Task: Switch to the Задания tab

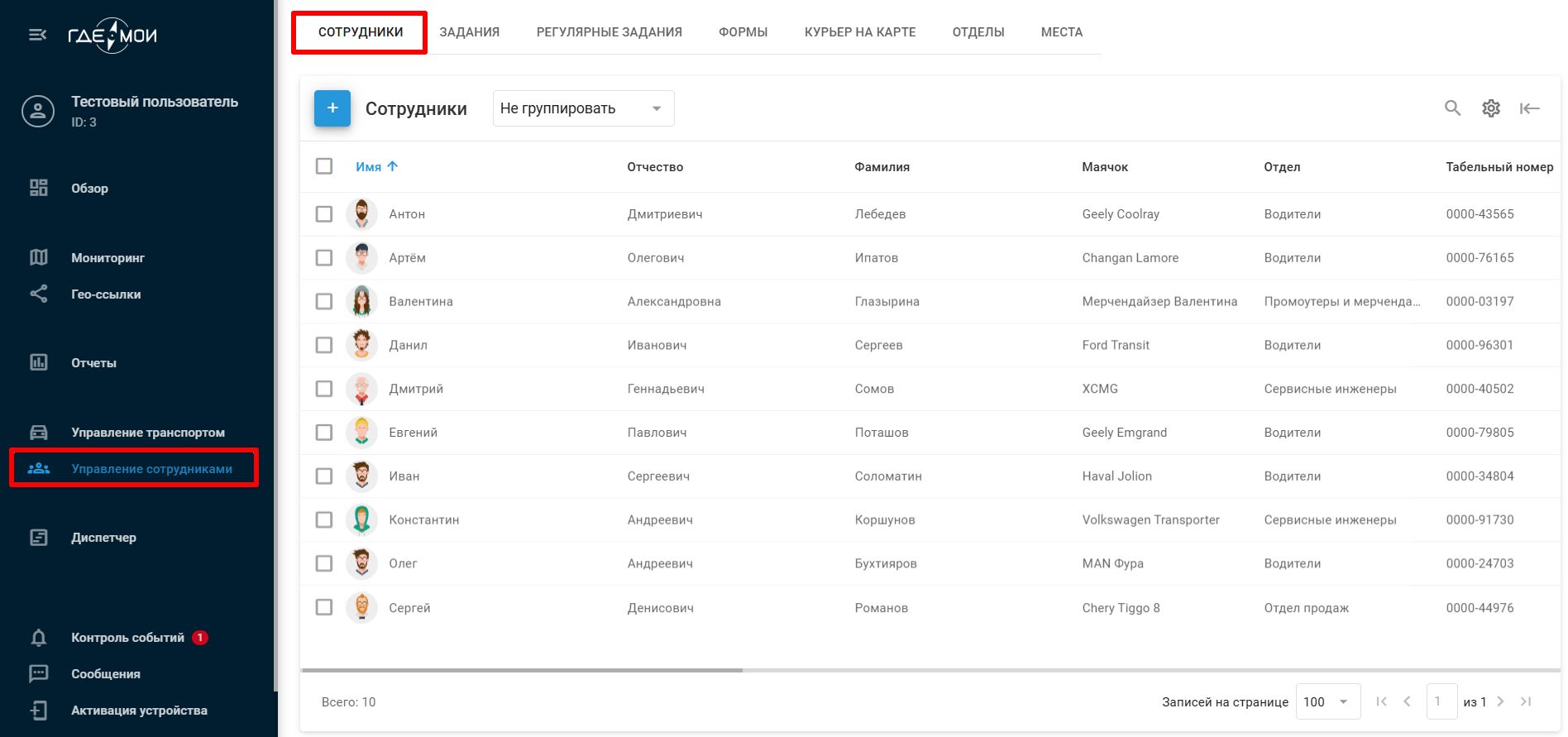Action: 469,32
